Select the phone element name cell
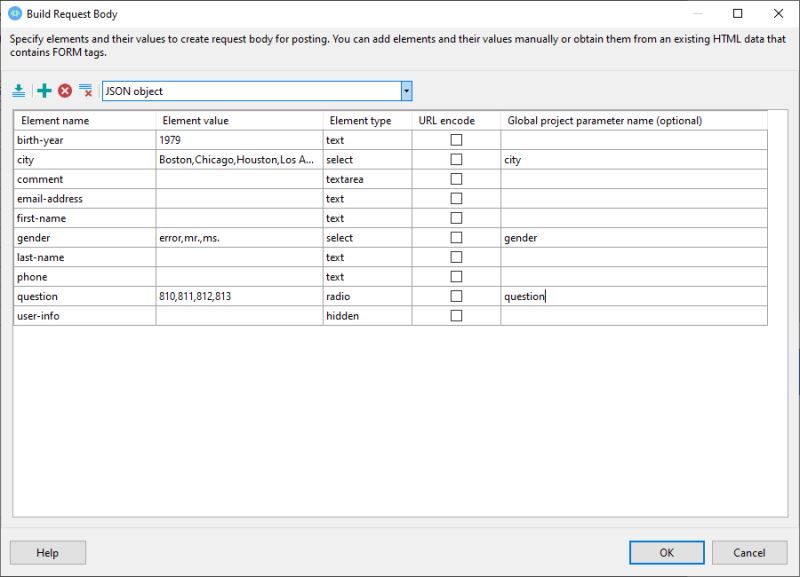This screenshot has width=800, height=577. 85,277
